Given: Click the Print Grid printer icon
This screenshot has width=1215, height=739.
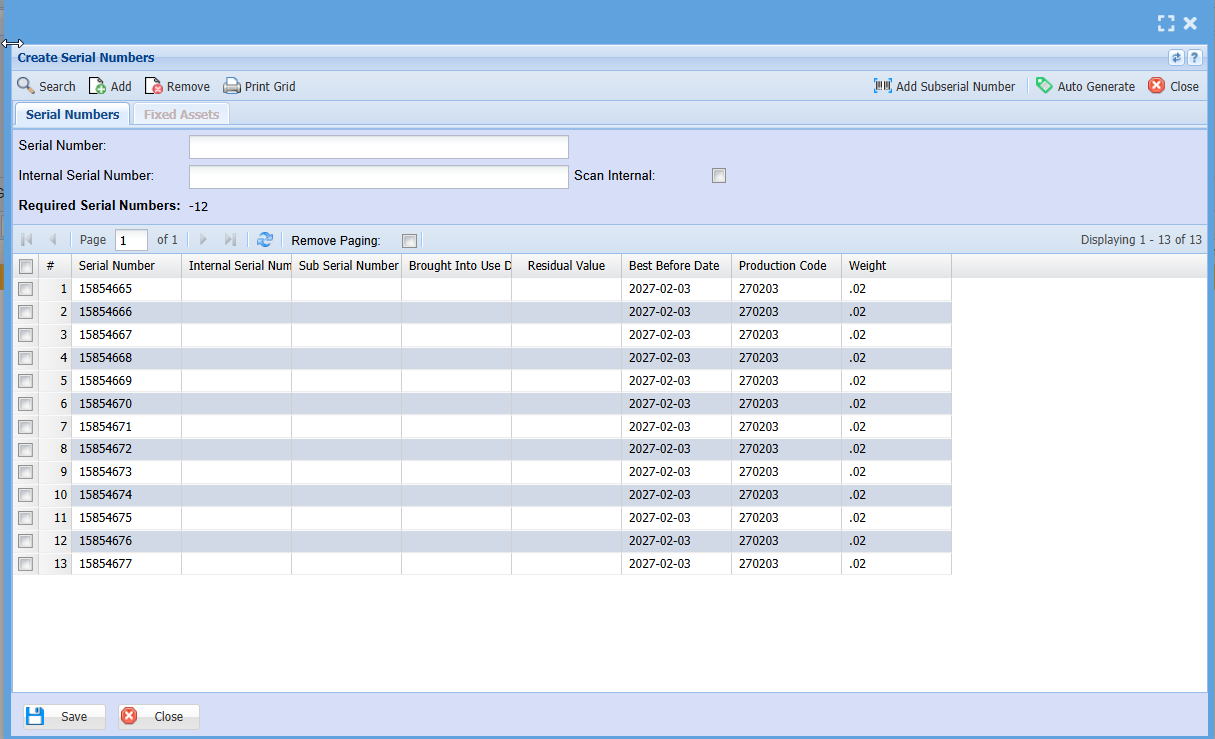Looking at the screenshot, I should click(232, 86).
